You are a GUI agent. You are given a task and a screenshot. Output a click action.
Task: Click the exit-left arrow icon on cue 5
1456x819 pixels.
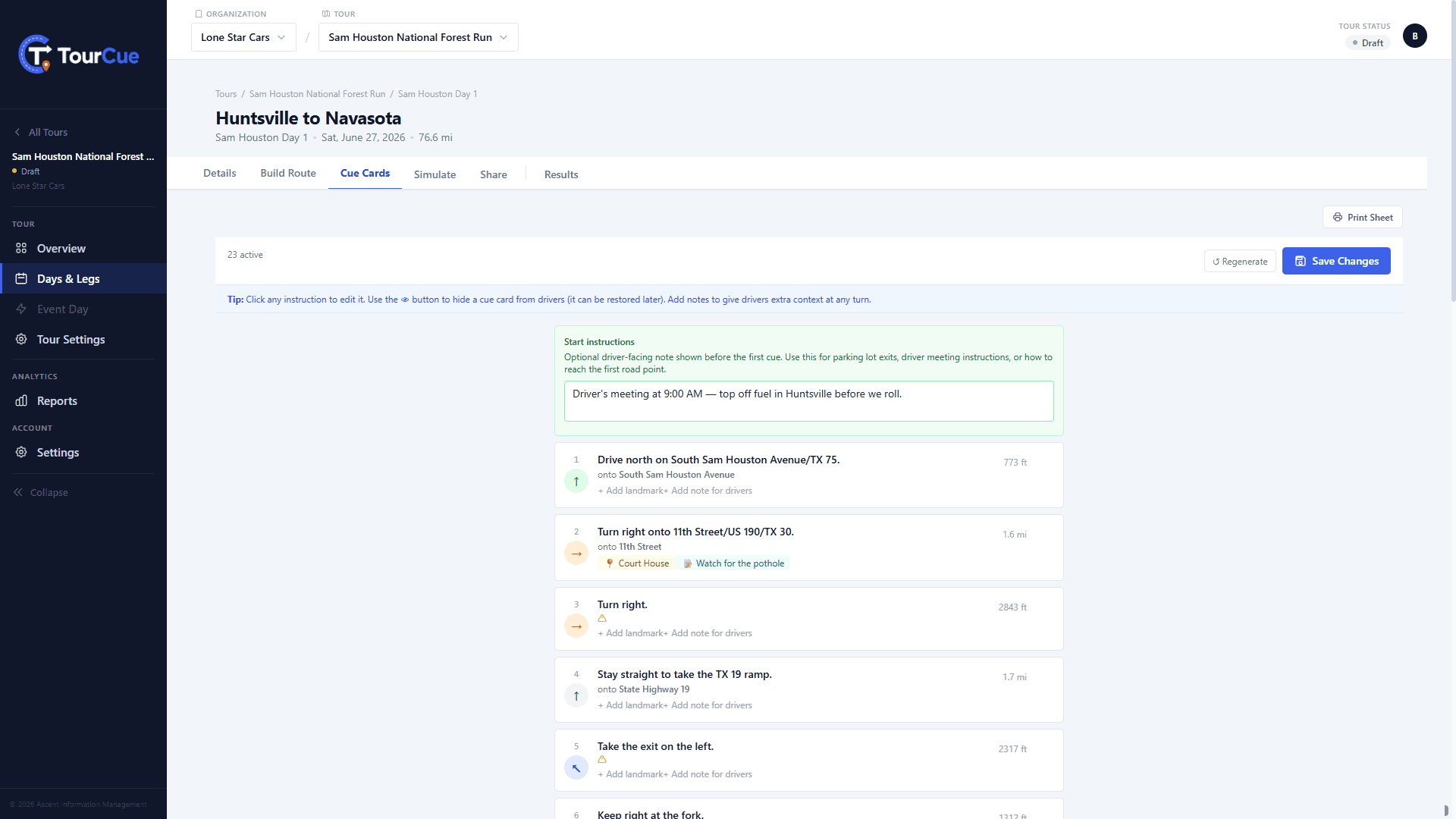tap(576, 767)
